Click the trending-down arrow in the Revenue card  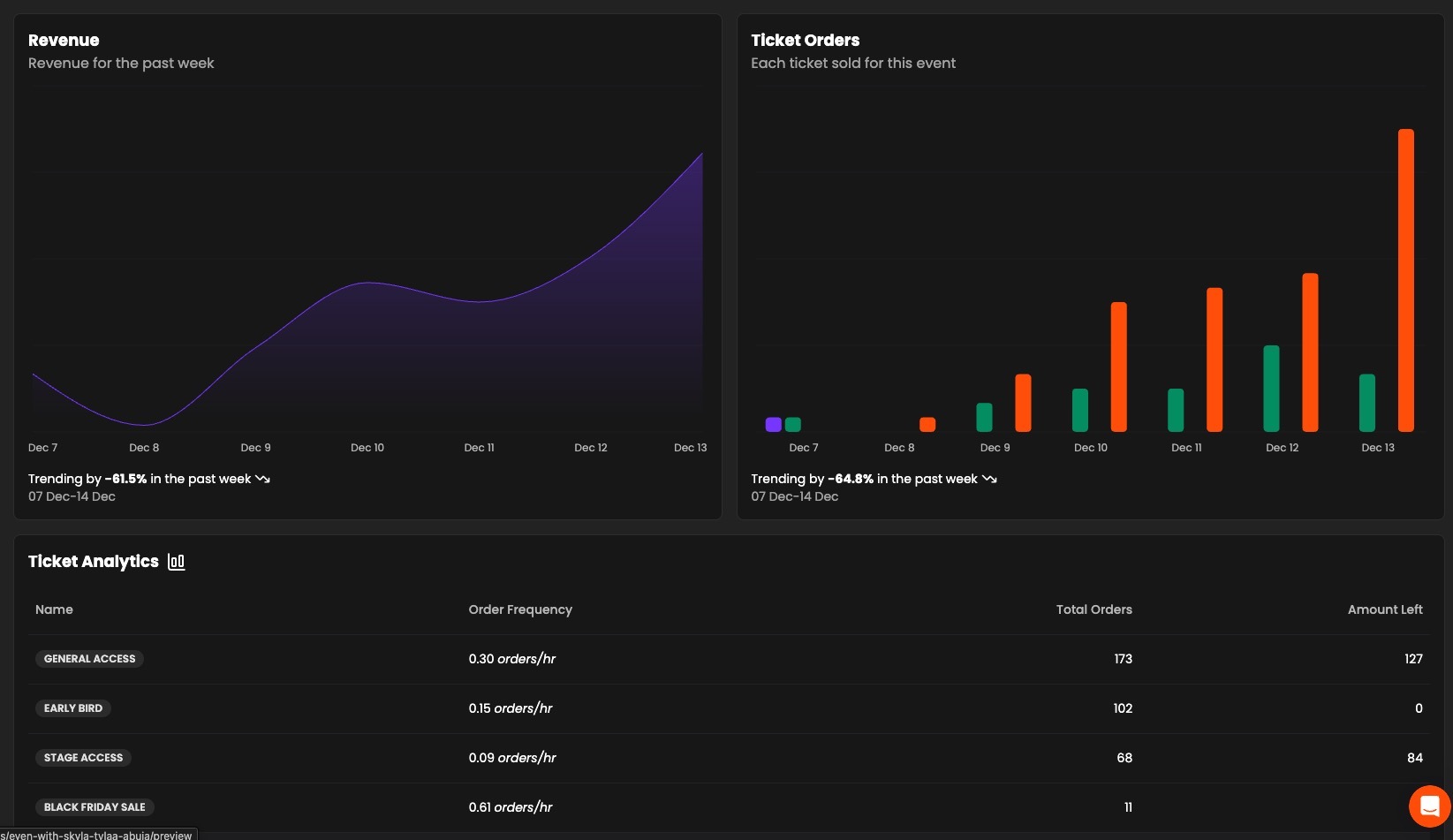[x=261, y=479]
